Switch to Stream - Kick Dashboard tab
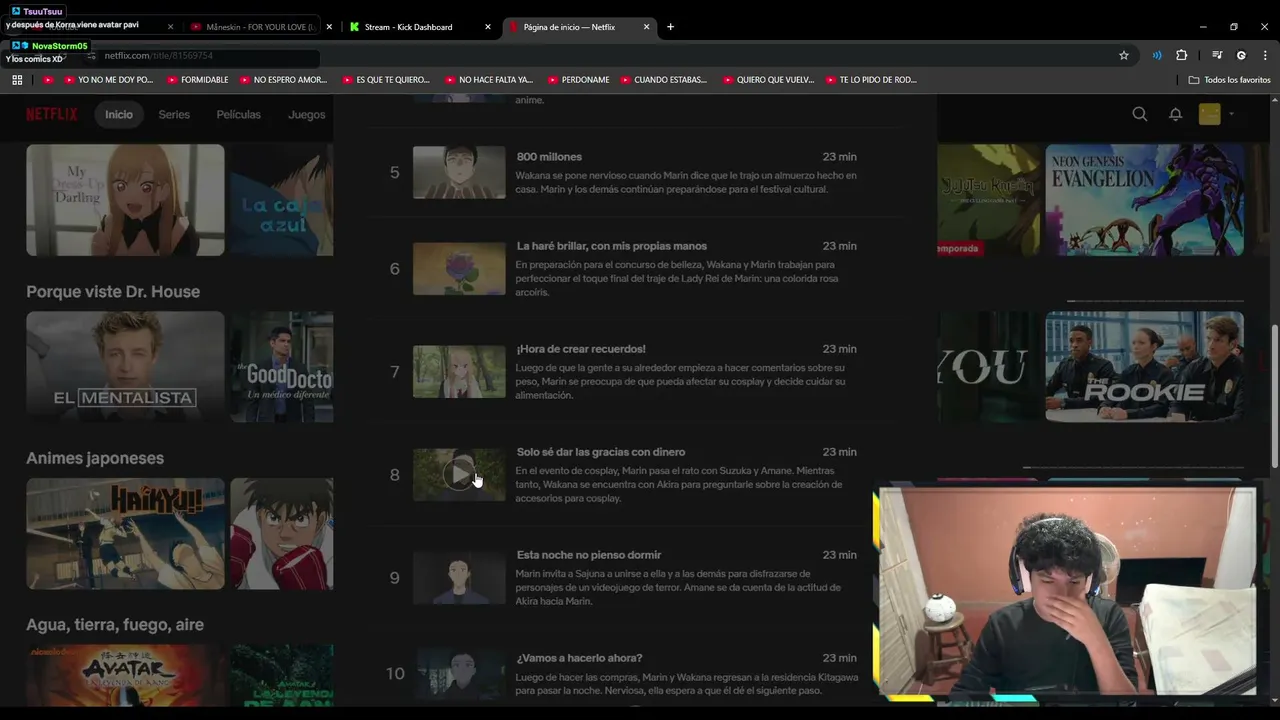The image size is (1280, 720). coord(419,27)
